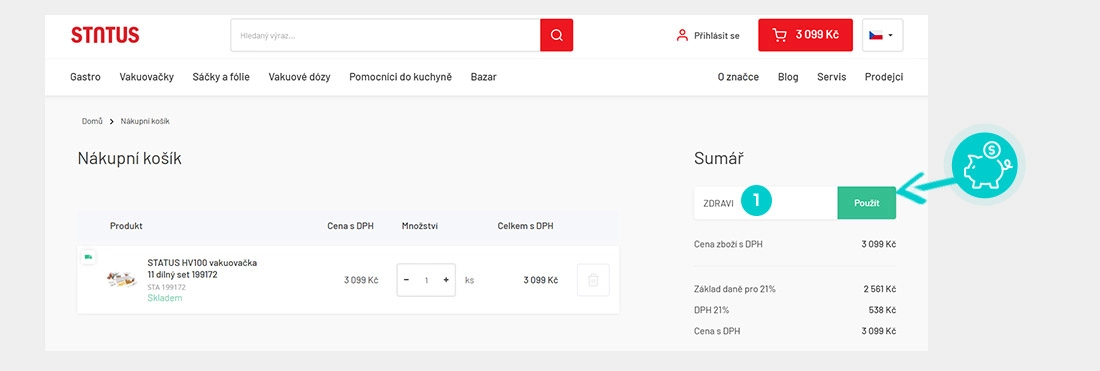Click the green delivery truck badge
This screenshot has height=371, width=1100.
click(88, 257)
